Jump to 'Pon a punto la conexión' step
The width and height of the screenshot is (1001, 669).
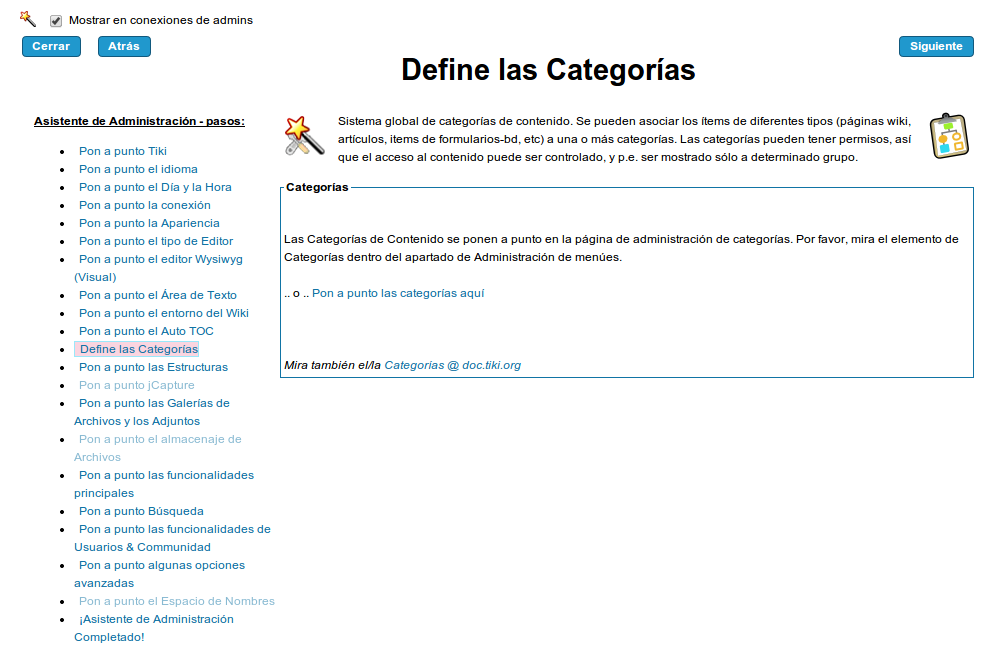click(145, 205)
